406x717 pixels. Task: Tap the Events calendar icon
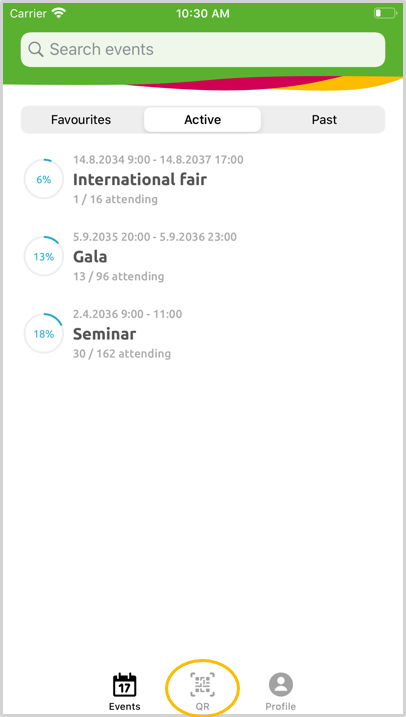125,685
